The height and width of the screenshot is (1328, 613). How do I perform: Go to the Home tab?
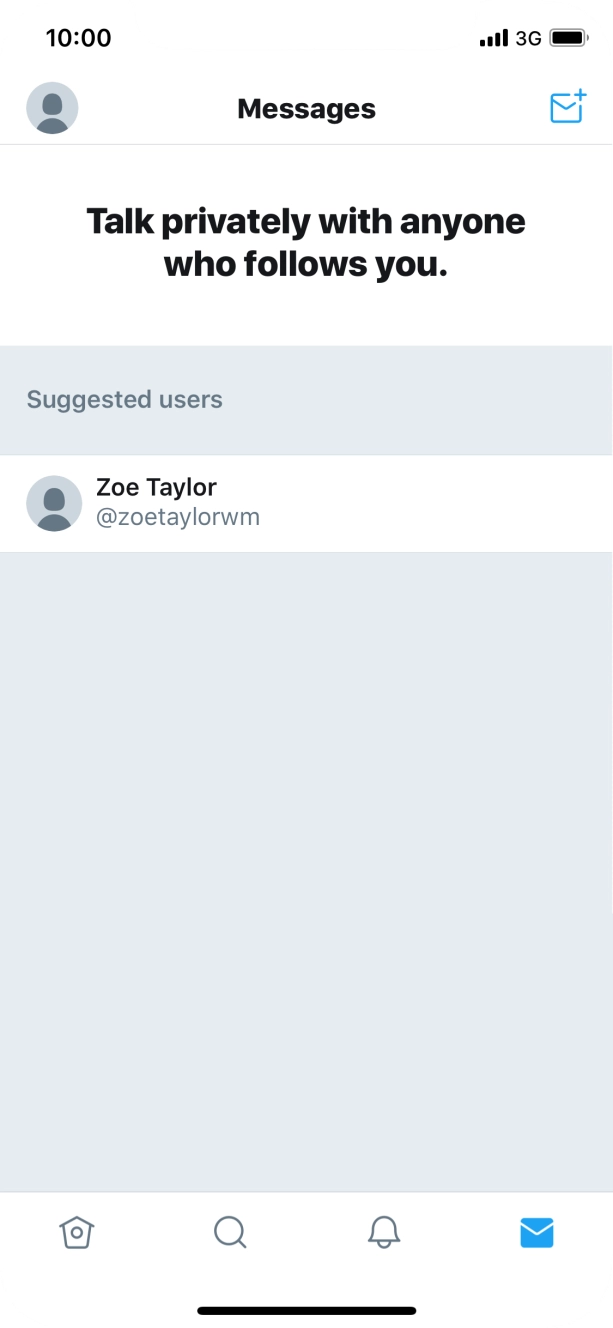pyautogui.click(x=77, y=1232)
